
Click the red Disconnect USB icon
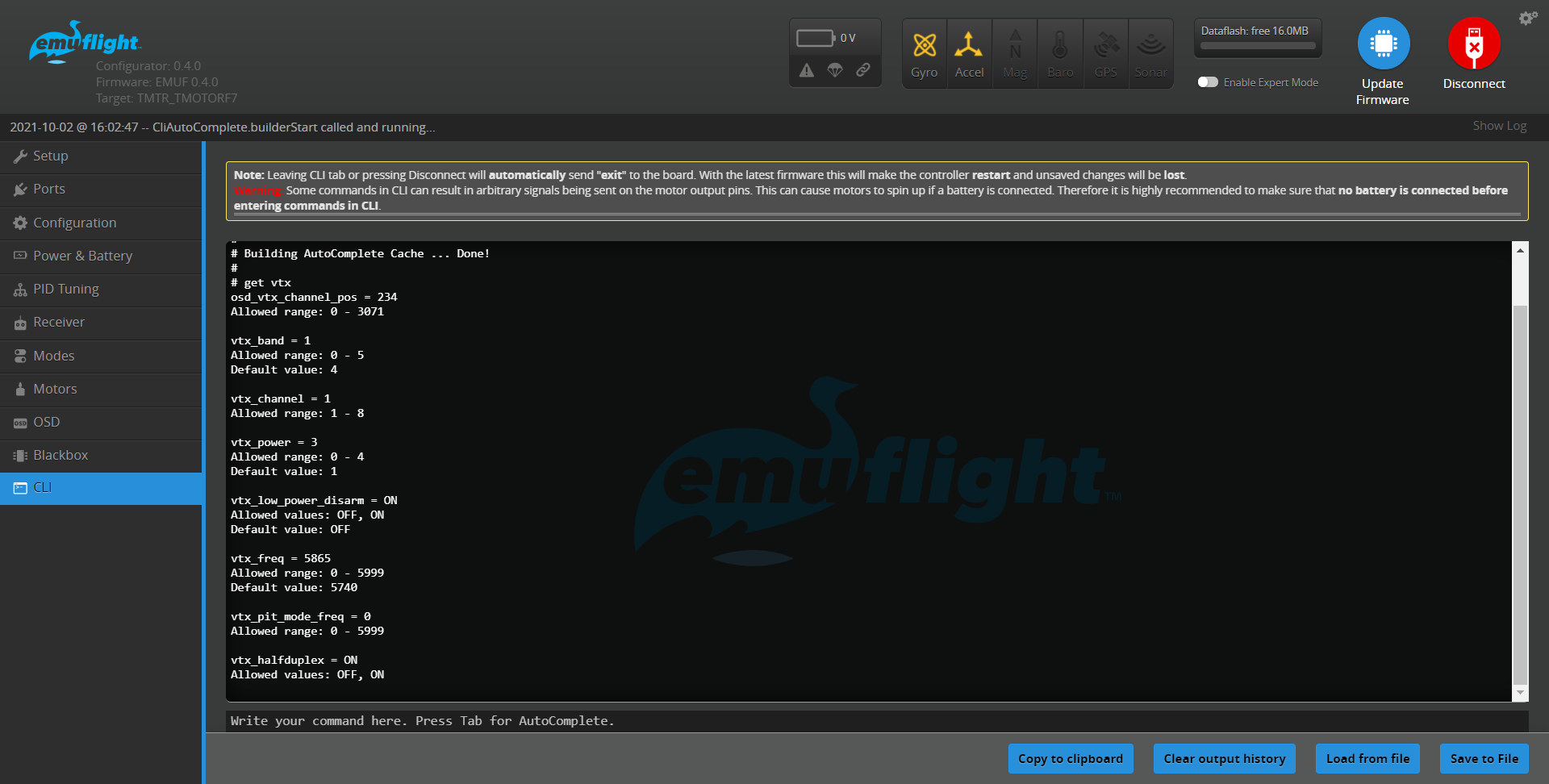click(1474, 44)
